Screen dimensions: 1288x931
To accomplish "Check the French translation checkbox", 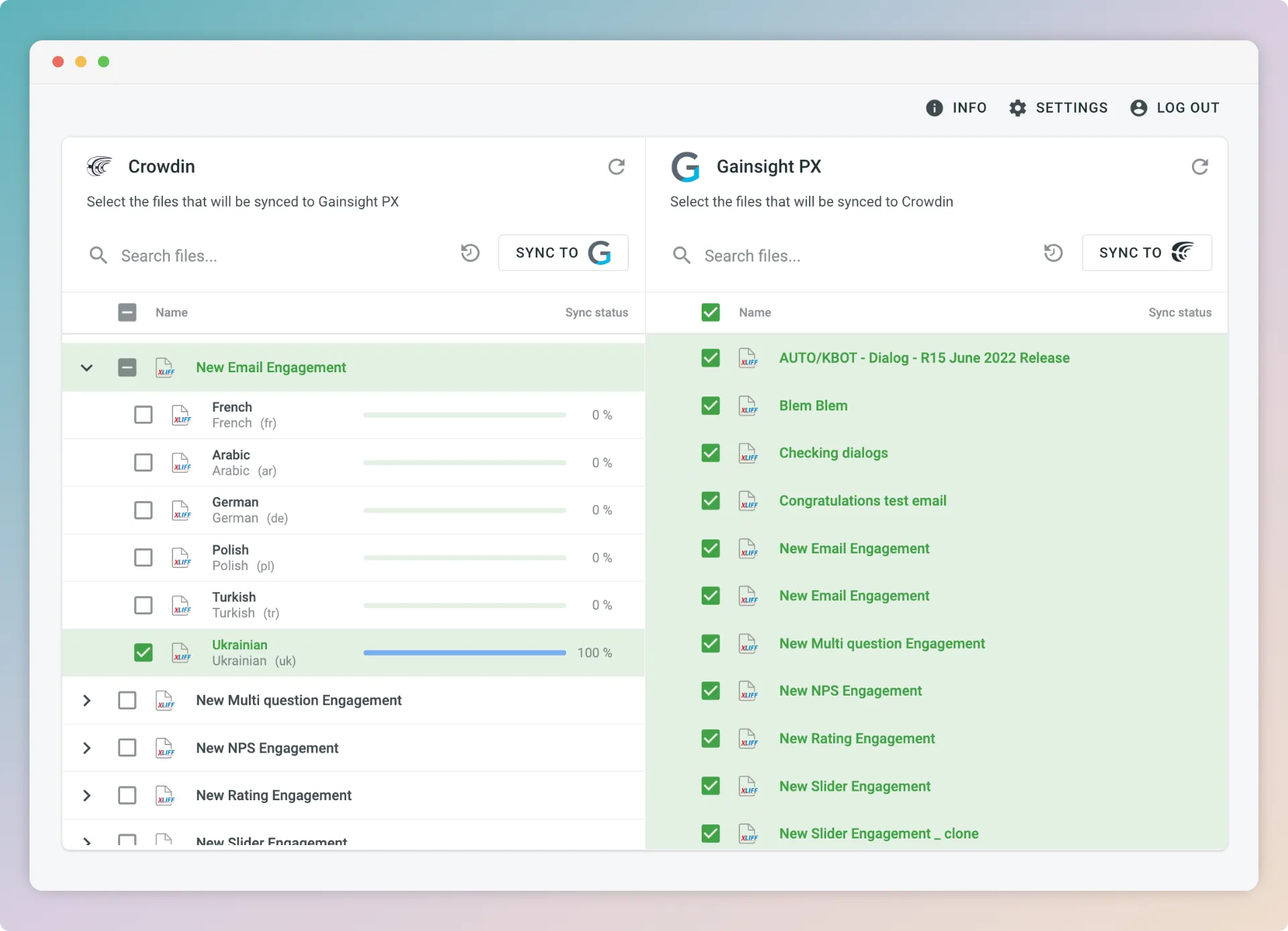I will (143, 415).
